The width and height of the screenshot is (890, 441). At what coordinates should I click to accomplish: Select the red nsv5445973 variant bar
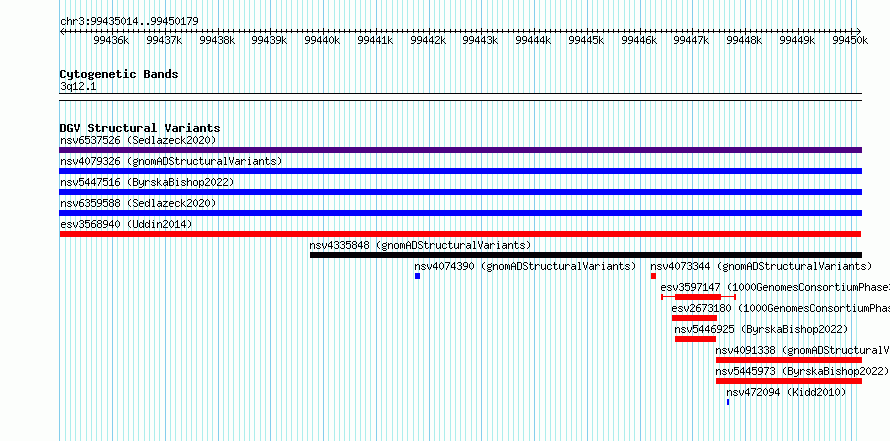point(789,381)
